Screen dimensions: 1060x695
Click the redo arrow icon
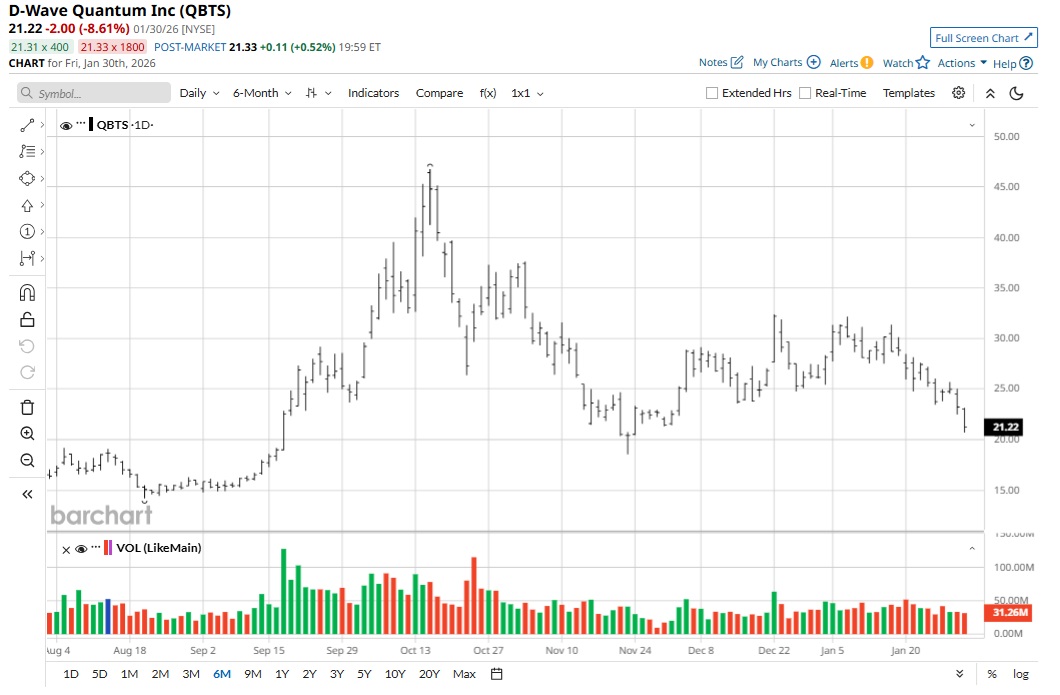click(27, 373)
